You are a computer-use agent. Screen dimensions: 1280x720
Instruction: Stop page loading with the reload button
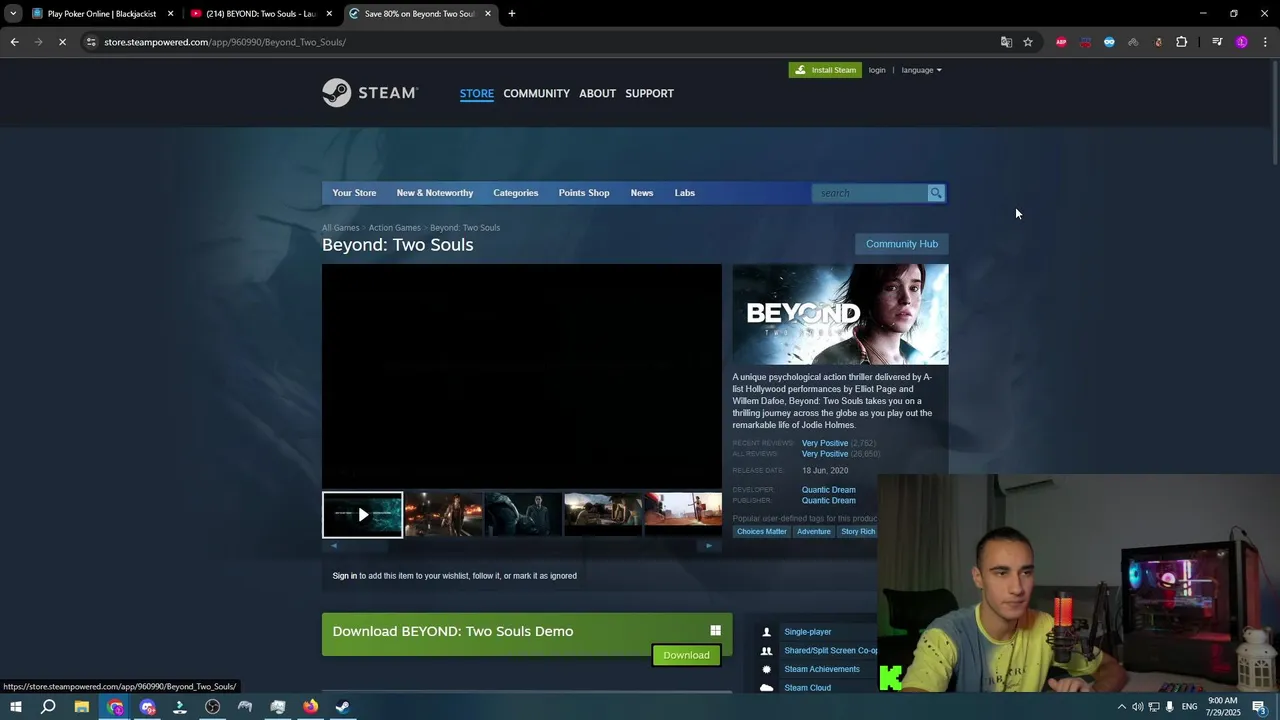(x=62, y=42)
